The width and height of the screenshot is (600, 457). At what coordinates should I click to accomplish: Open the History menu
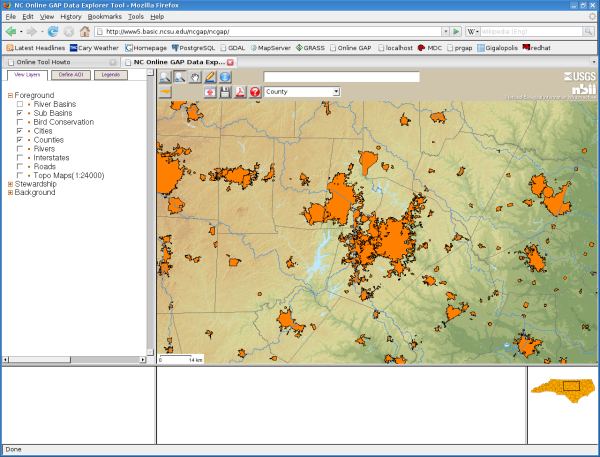pos(71,16)
